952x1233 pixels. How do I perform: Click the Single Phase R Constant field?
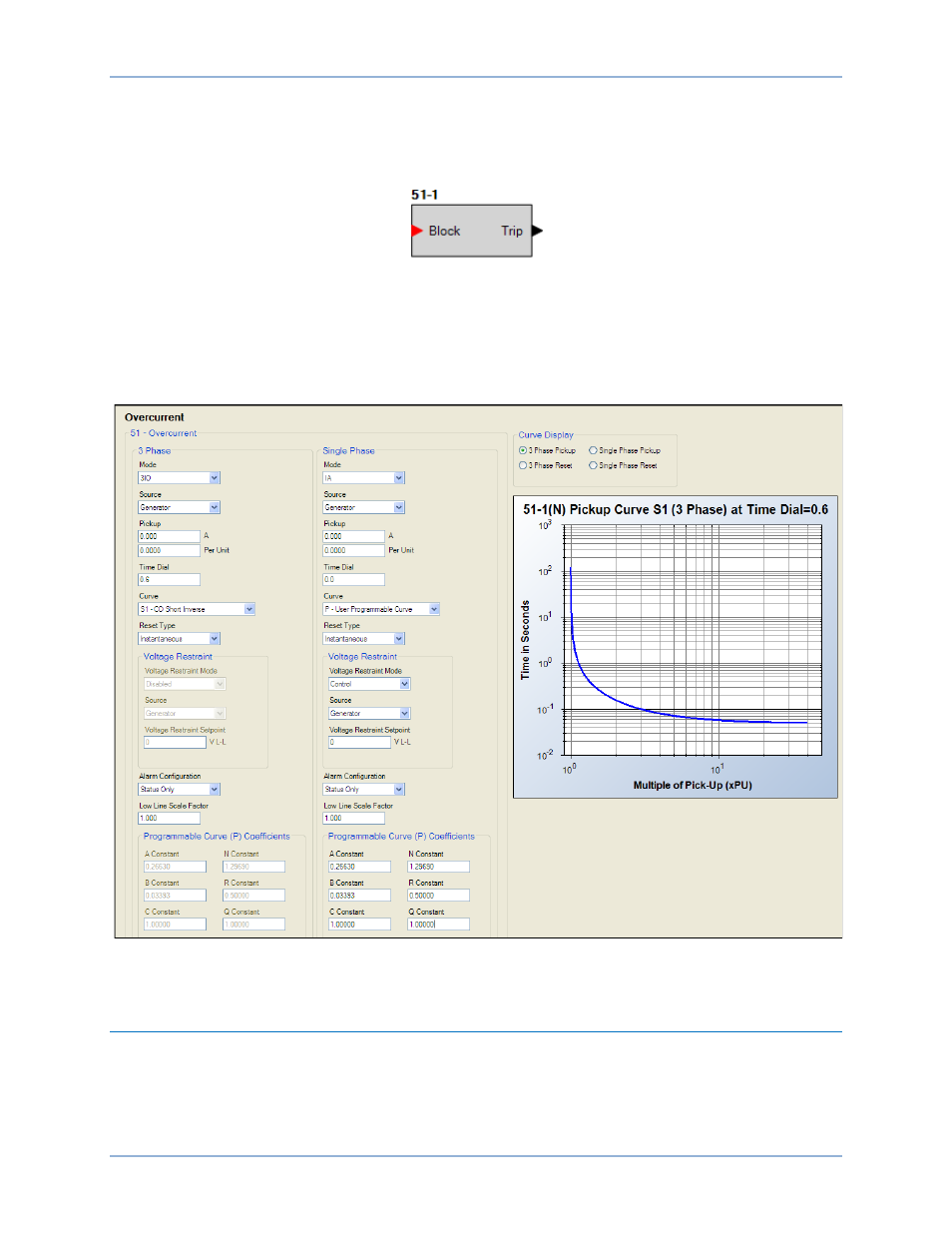pyautogui.click(x=438, y=896)
